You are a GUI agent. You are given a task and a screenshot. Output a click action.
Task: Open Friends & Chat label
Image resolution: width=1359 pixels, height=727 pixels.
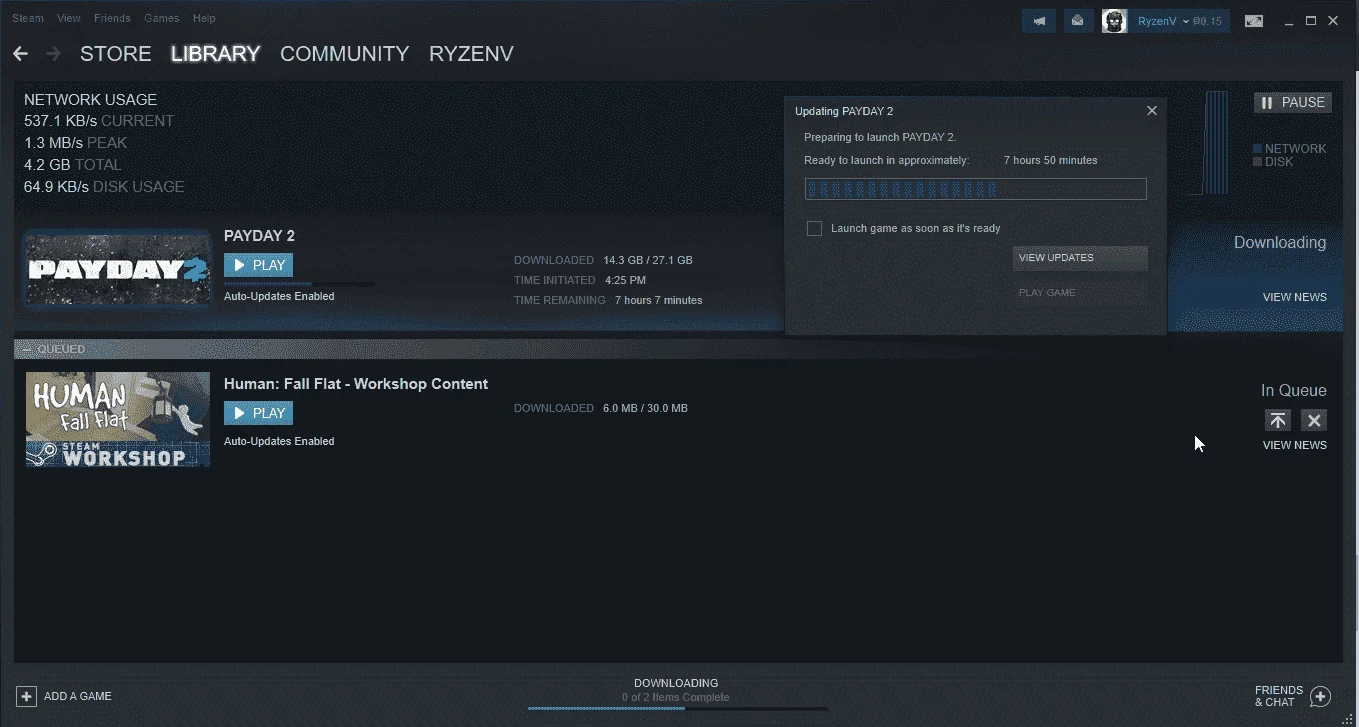click(1279, 696)
